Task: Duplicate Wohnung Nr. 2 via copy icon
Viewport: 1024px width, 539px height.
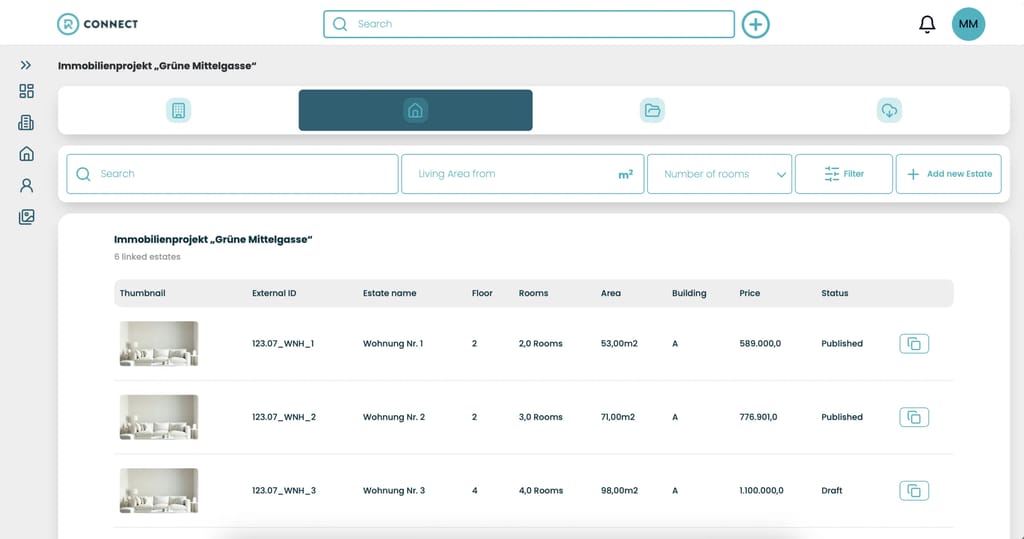Action: point(914,417)
